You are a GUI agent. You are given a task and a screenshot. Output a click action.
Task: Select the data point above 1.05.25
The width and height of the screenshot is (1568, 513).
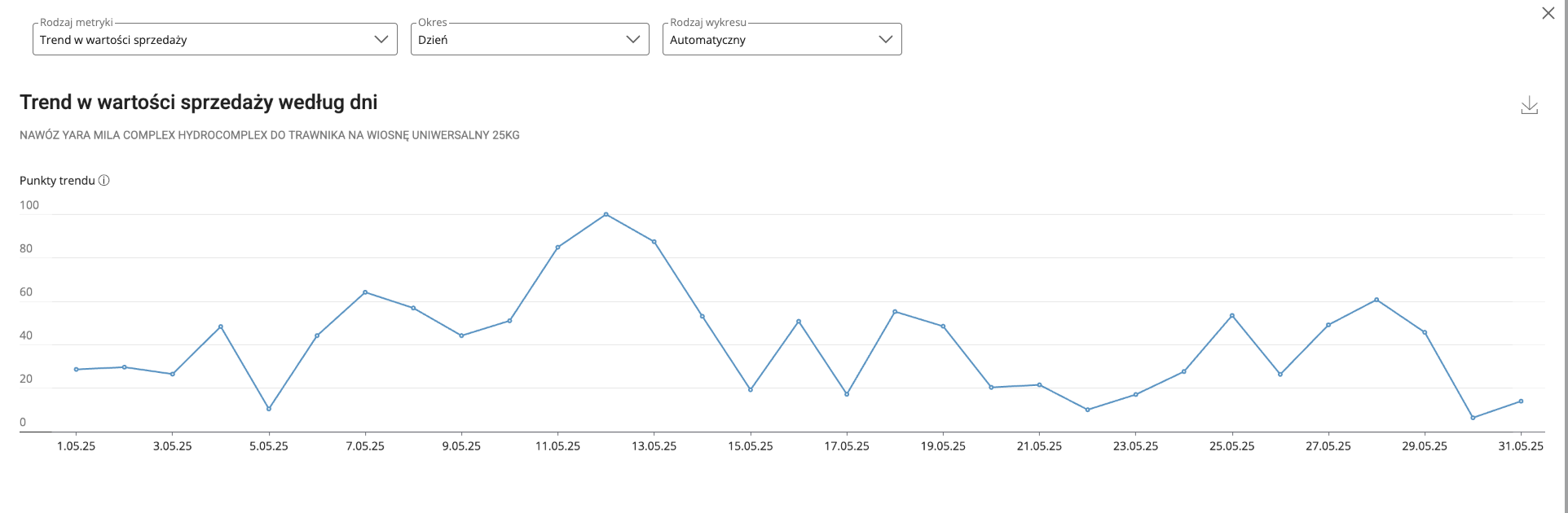coord(76,370)
